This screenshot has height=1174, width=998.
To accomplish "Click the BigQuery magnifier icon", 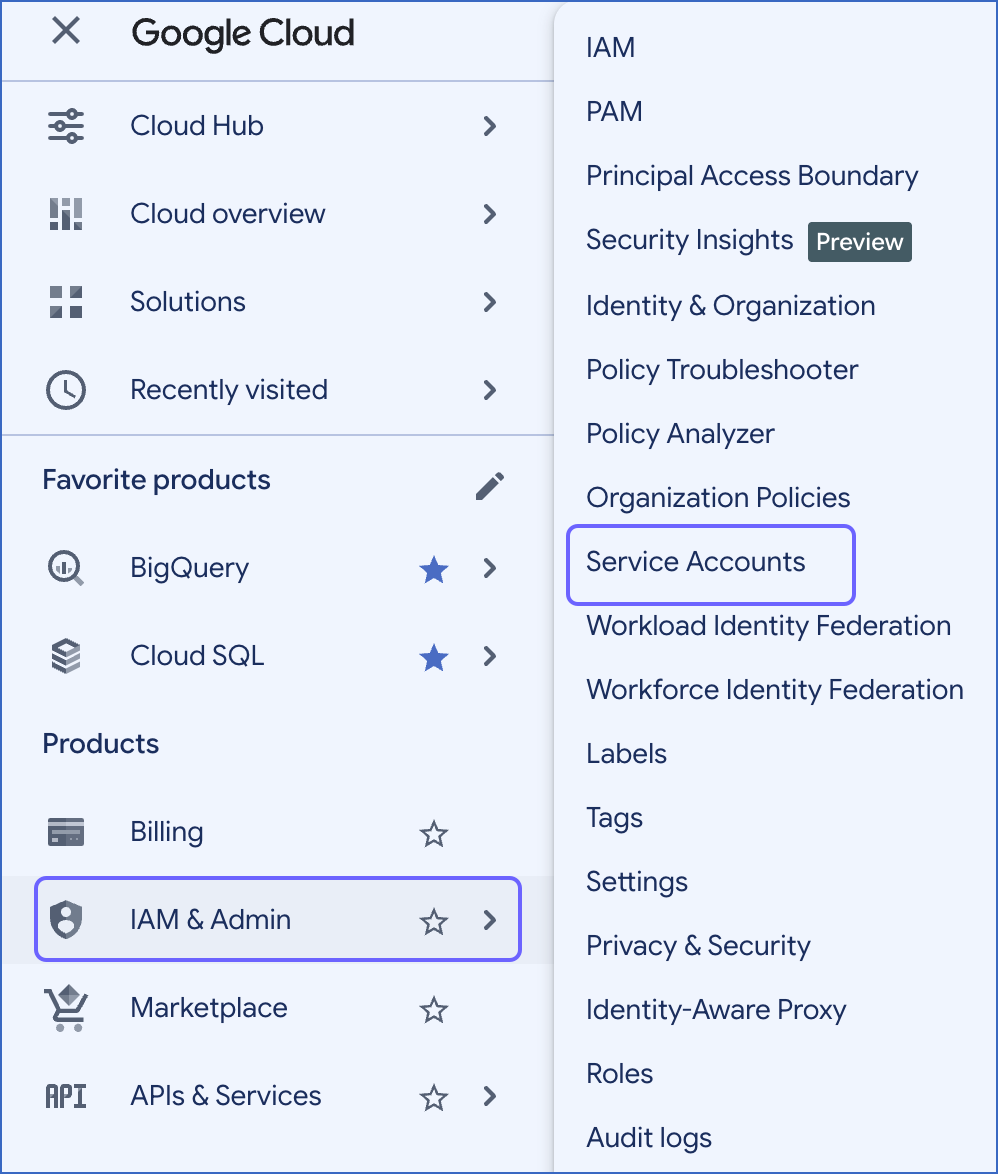I will (x=66, y=568).
